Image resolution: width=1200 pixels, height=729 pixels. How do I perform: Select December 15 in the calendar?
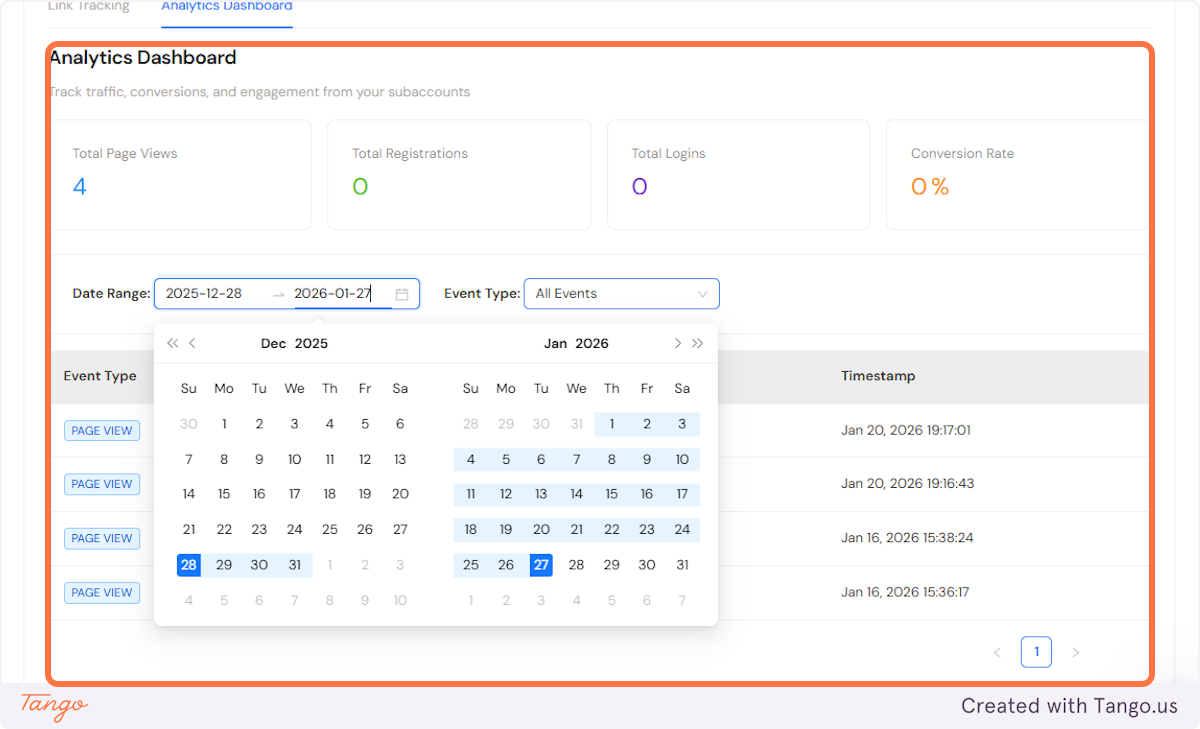(x=224, y=494)
